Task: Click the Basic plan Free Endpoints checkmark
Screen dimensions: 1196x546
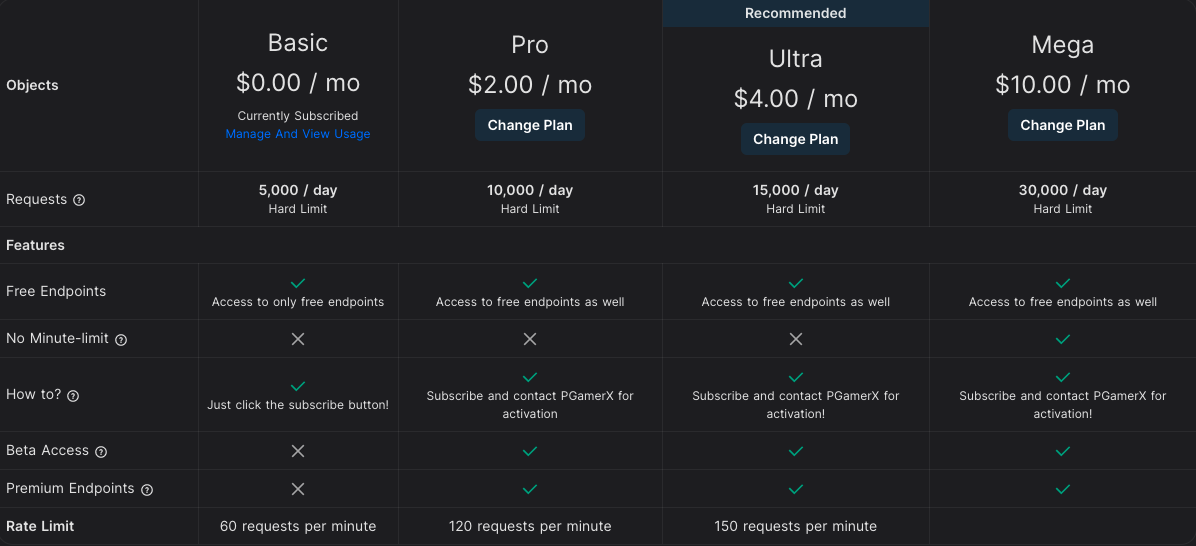Action: [x=298, y=283]
